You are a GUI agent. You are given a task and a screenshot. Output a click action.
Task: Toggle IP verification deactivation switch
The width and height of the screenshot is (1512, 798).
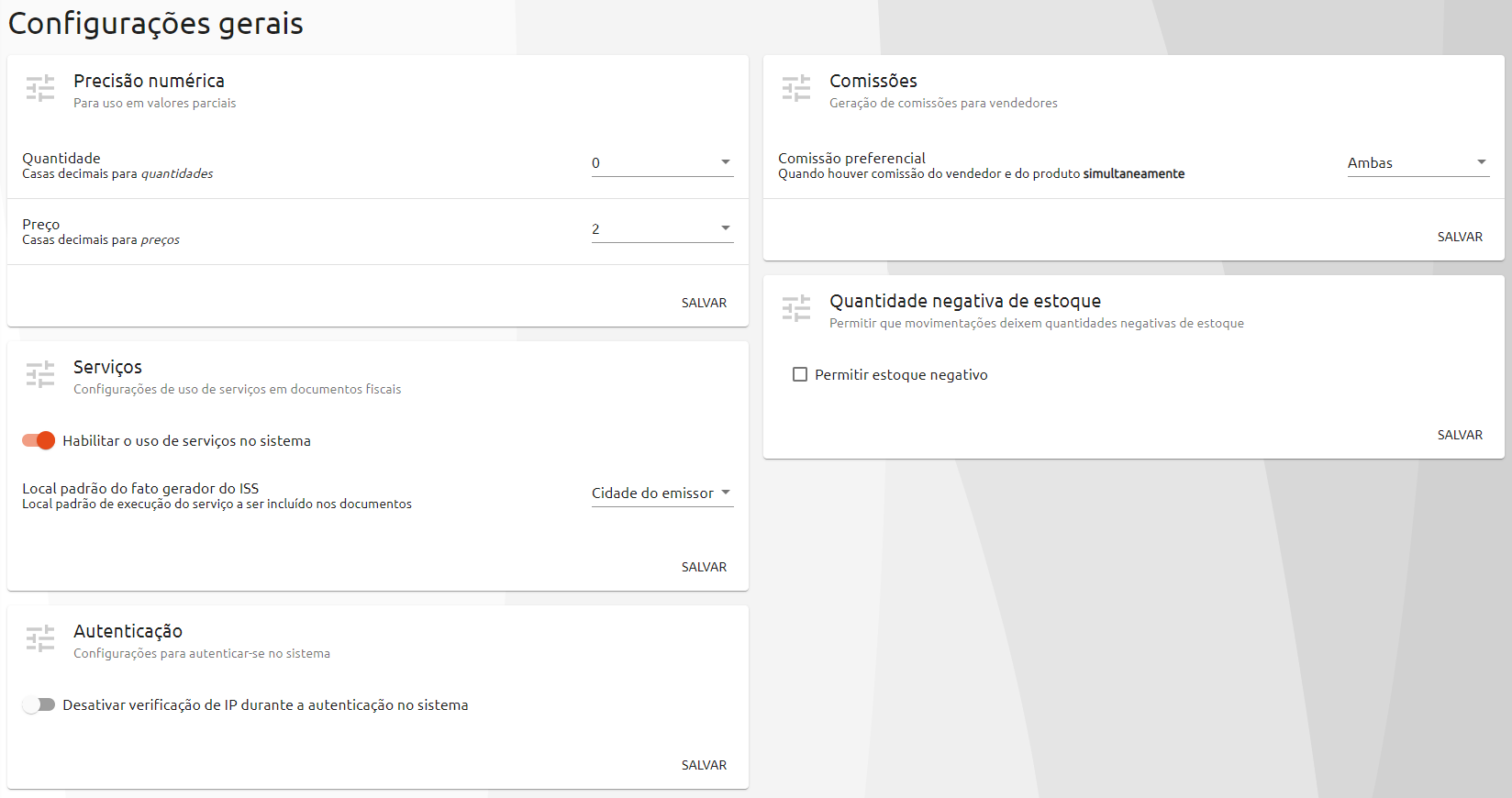coord(39,704)
